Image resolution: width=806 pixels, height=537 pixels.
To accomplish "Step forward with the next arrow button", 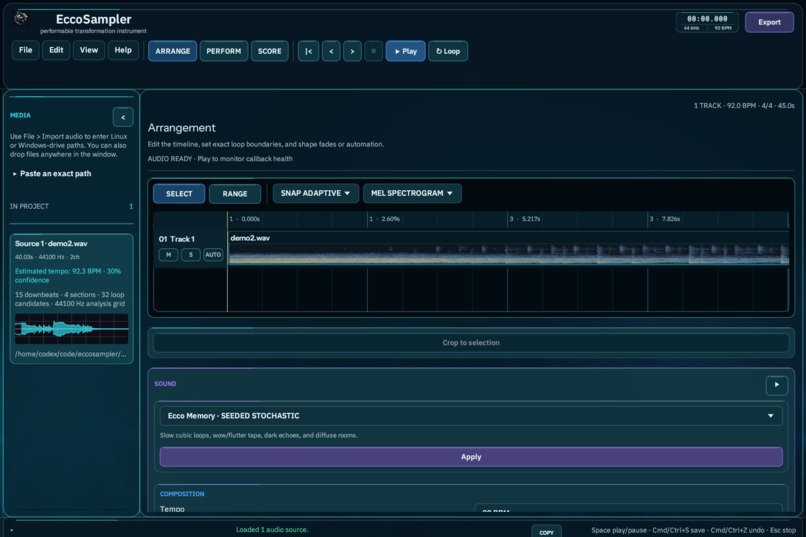I will point(352,51).
